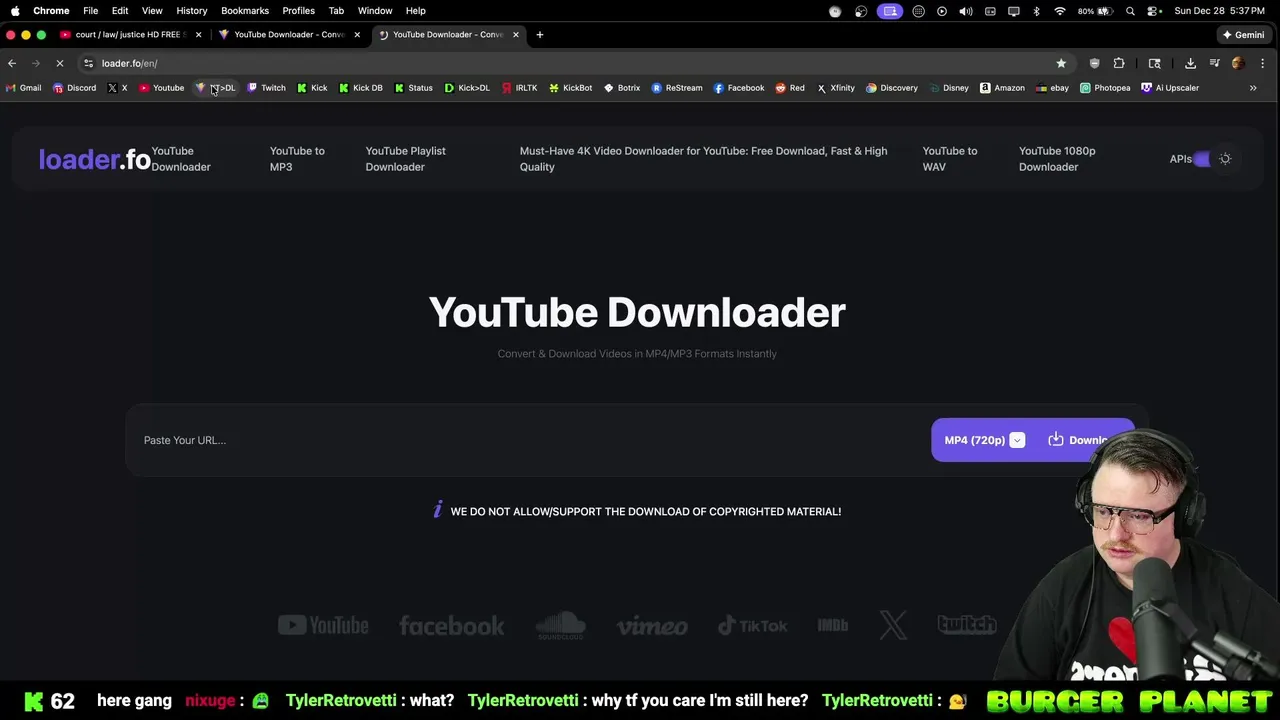This screenshot has width=1280, height=720.
Task: Click the shield extension icon
Action: (x=1094, y=63)
